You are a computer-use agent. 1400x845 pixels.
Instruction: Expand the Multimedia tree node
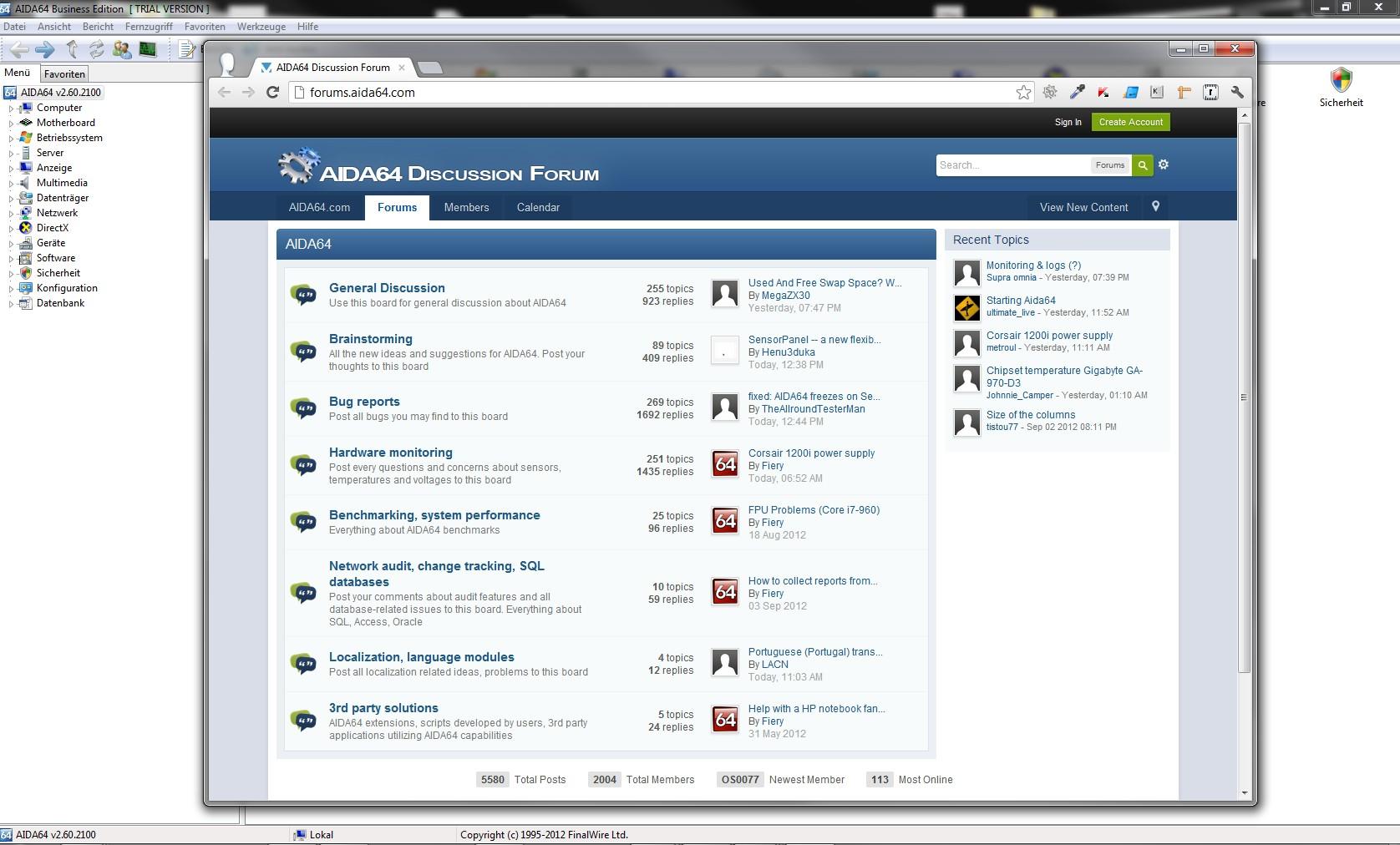11,183
